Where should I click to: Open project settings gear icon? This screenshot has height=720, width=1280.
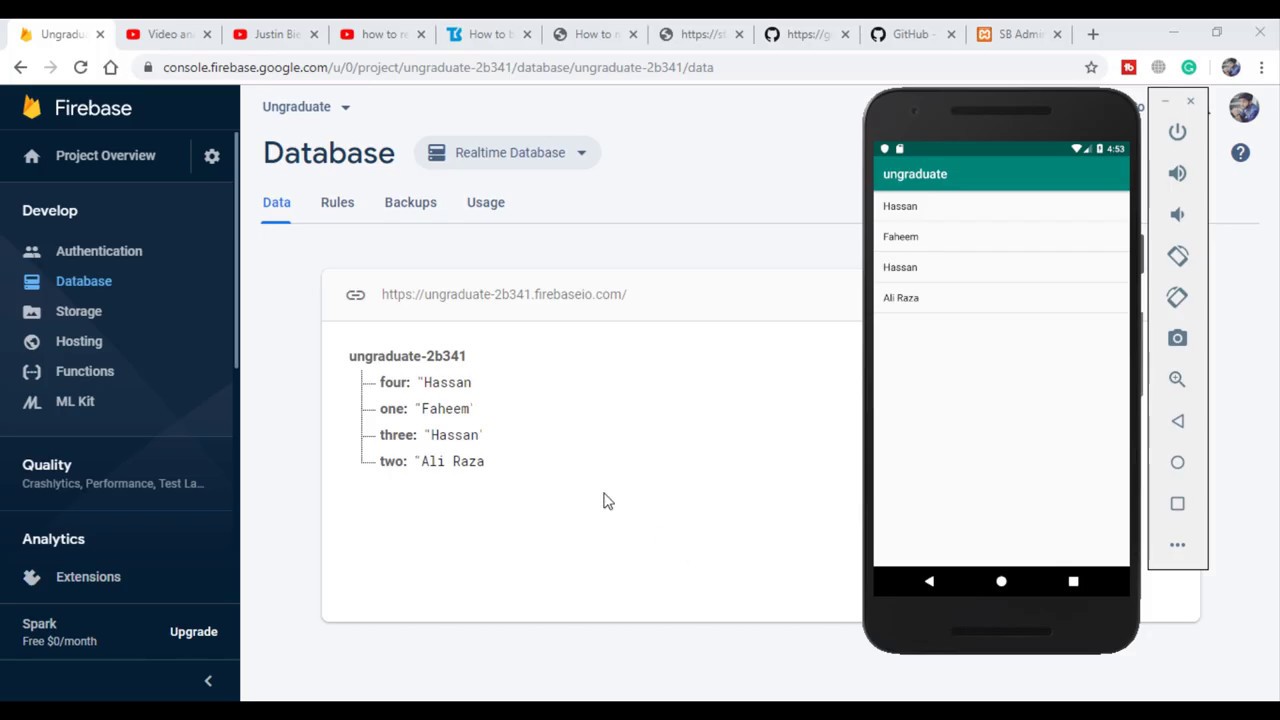click(212, 156)
